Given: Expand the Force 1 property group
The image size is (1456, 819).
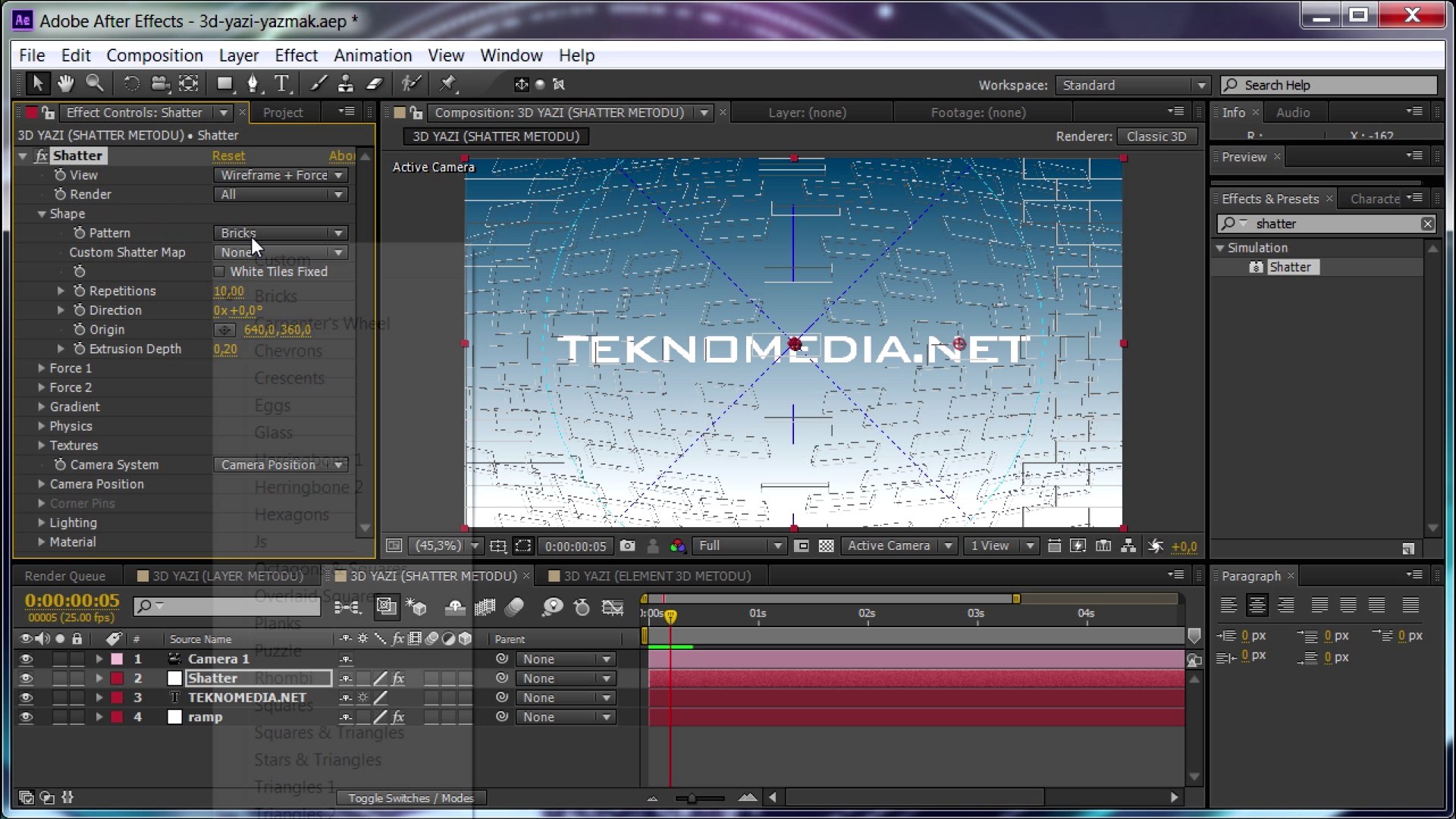Looking at the screenshot, I should [42, 368].
